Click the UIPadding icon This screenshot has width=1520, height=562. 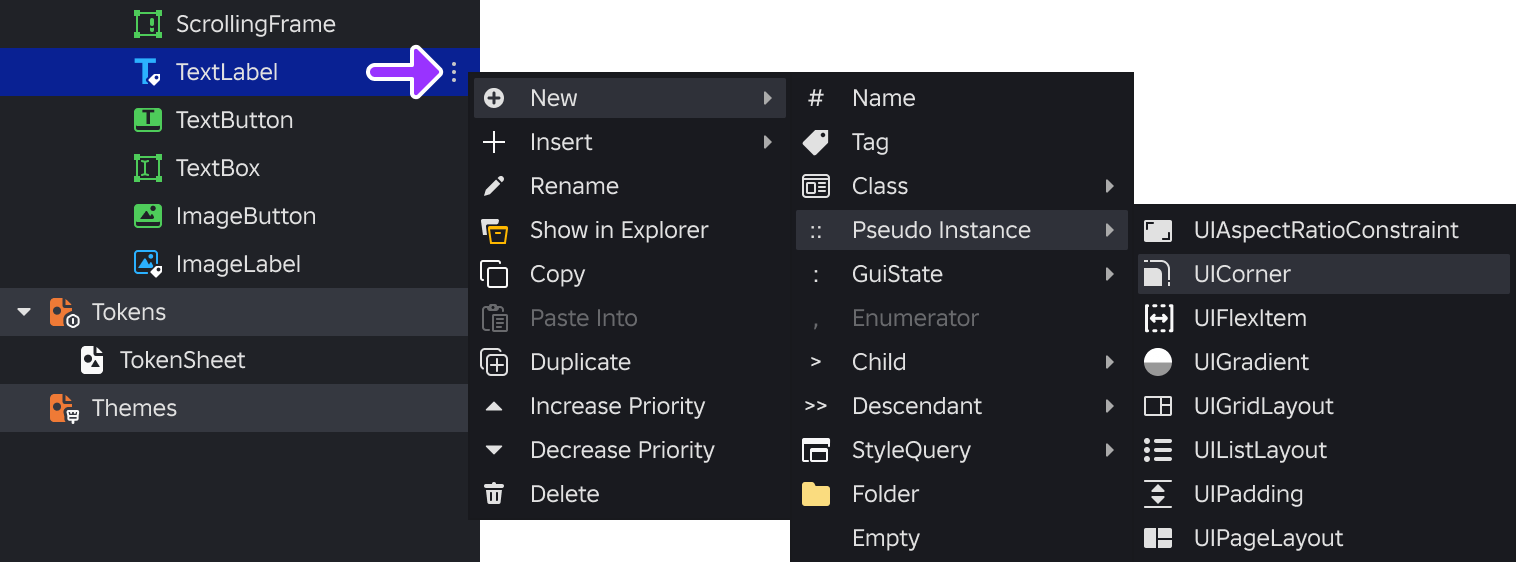point(1158,494)
